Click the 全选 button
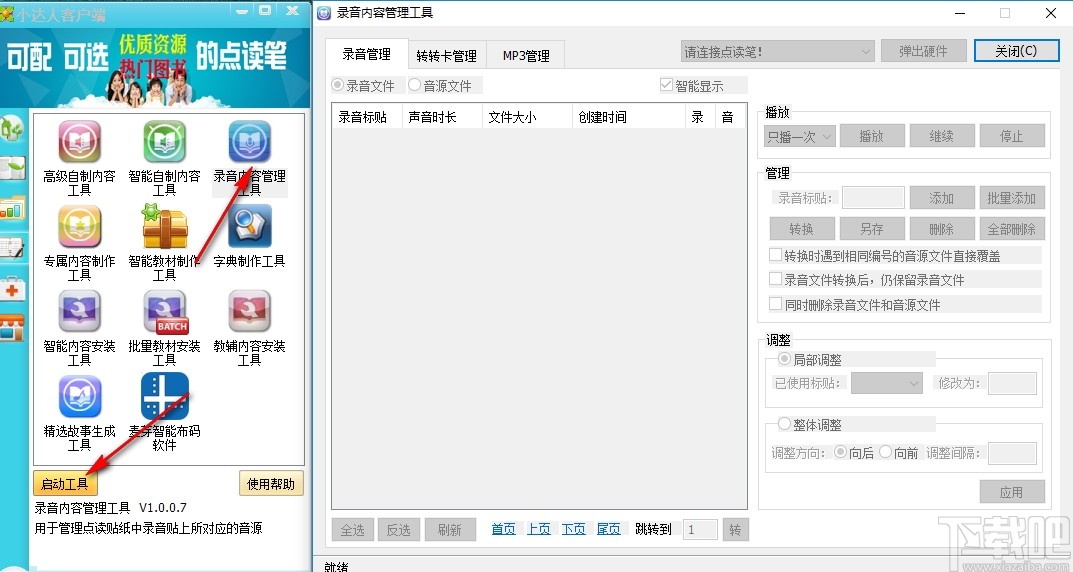The height and width of the screenshot is (572, 1073). point(353,530)
